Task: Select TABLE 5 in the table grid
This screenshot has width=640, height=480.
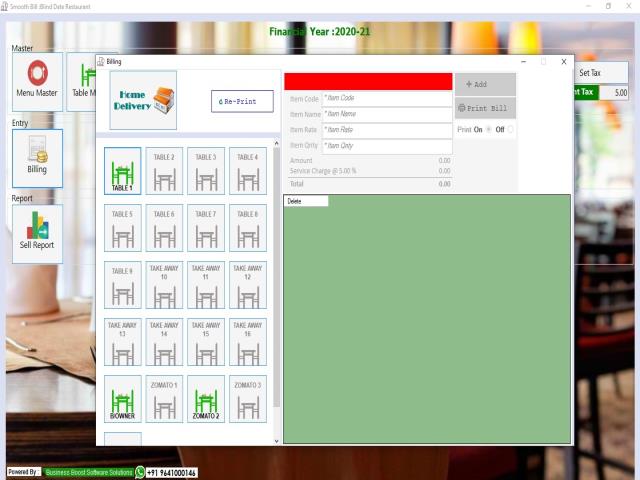Action: pos(122,228)
